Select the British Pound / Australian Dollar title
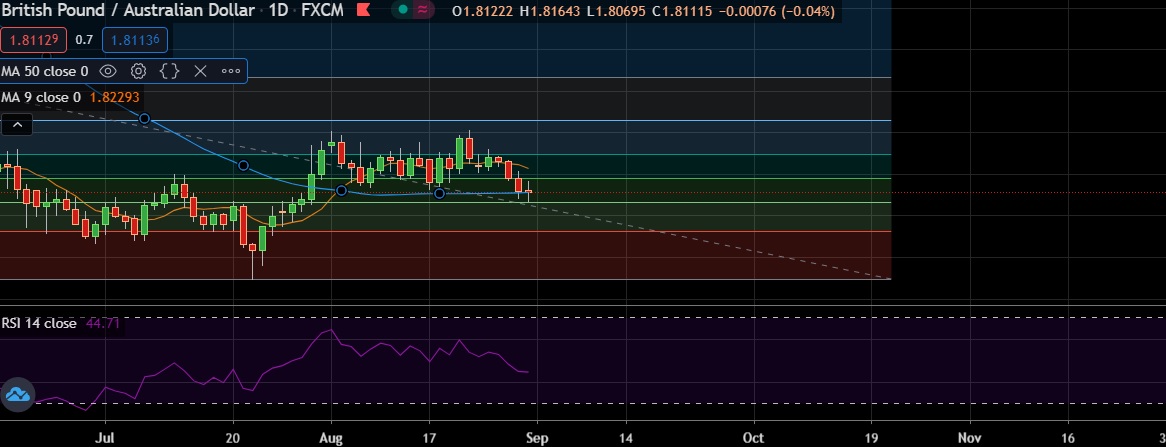The width and height of the screenshot is (1166, 447). click(128, 11)
